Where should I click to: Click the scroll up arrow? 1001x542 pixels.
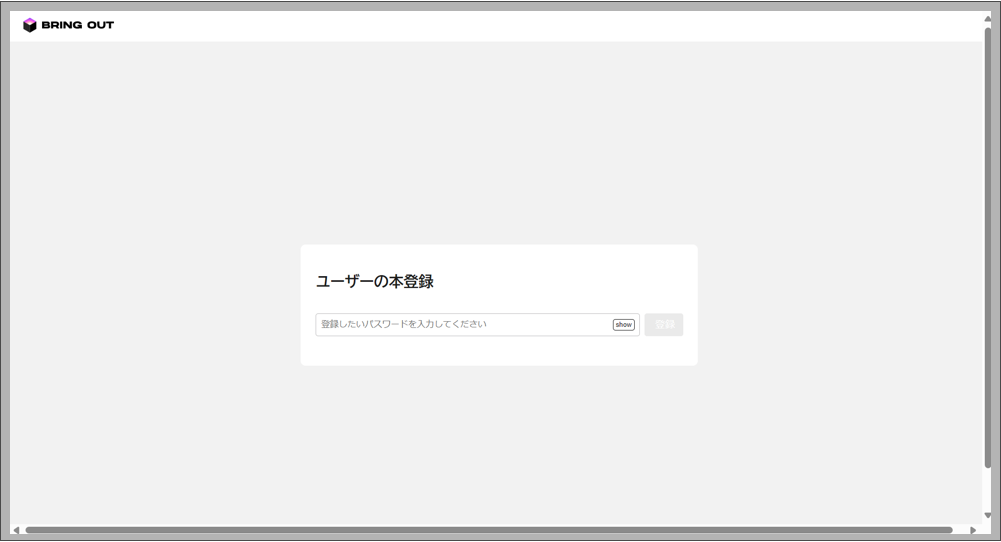(x=988, y=19)
